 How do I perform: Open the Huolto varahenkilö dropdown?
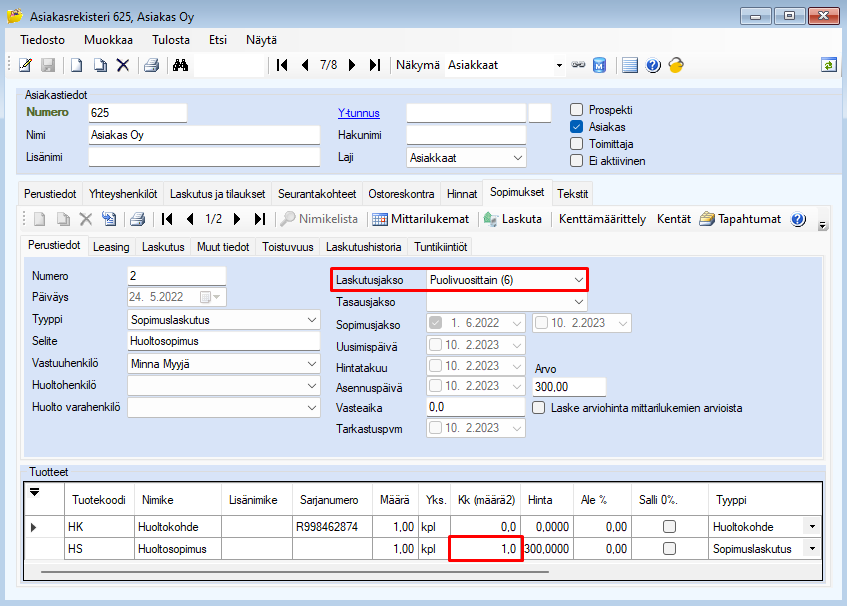[x=312, y=407]
